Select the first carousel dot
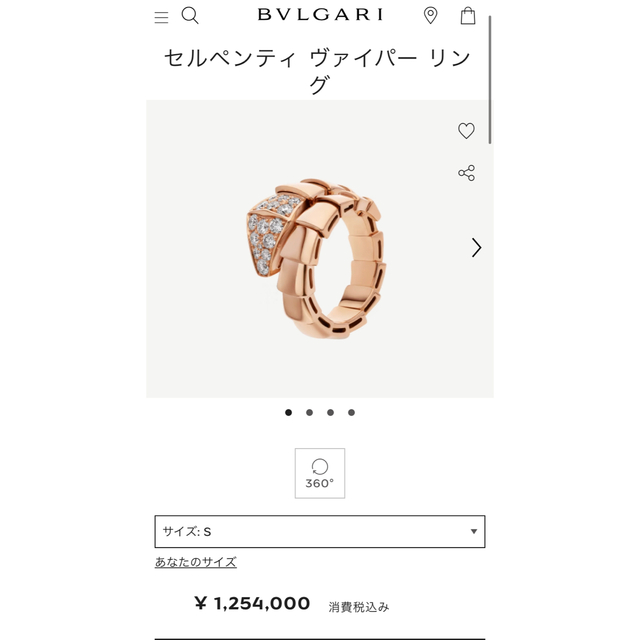The width and height of the screenshot is (640, 640). click(288, 412)
